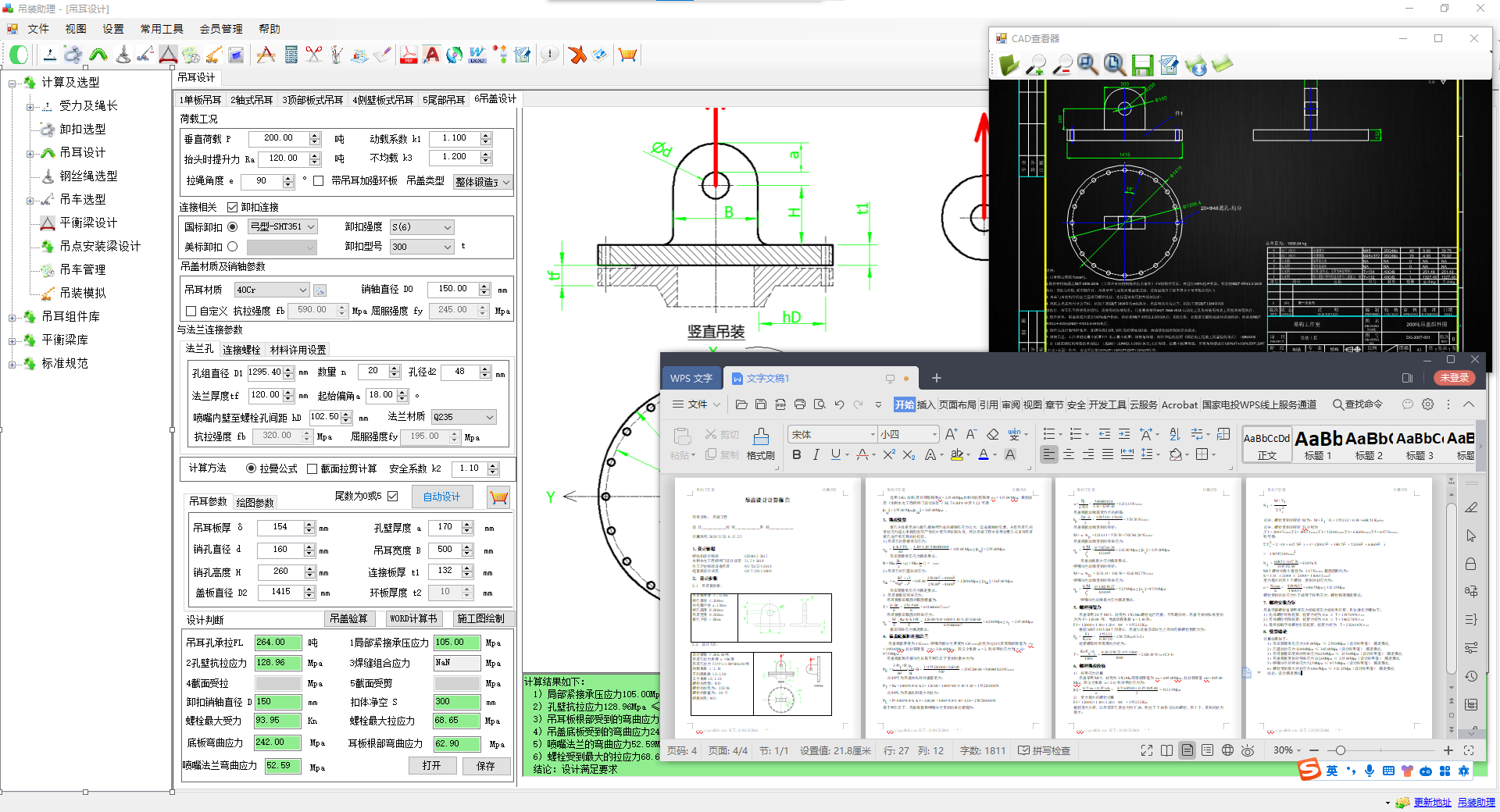Select 美标卸扣 radio button

coord(232,247)
